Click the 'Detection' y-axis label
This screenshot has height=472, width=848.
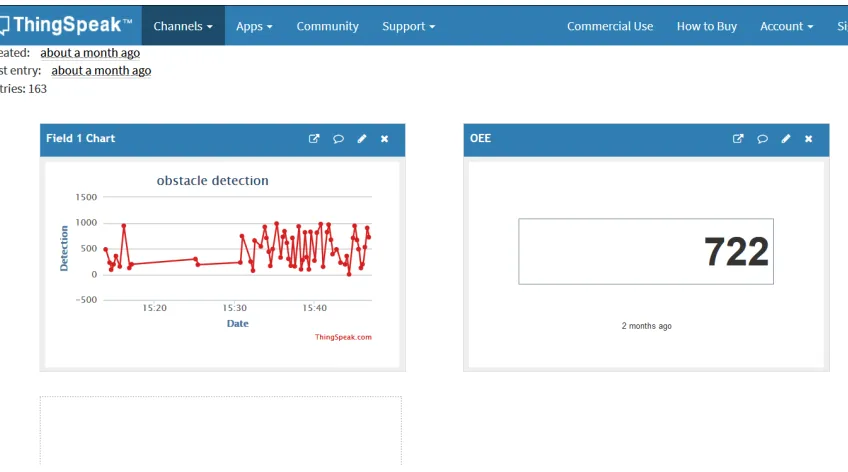pyautogui.click(x=64, y=248)
